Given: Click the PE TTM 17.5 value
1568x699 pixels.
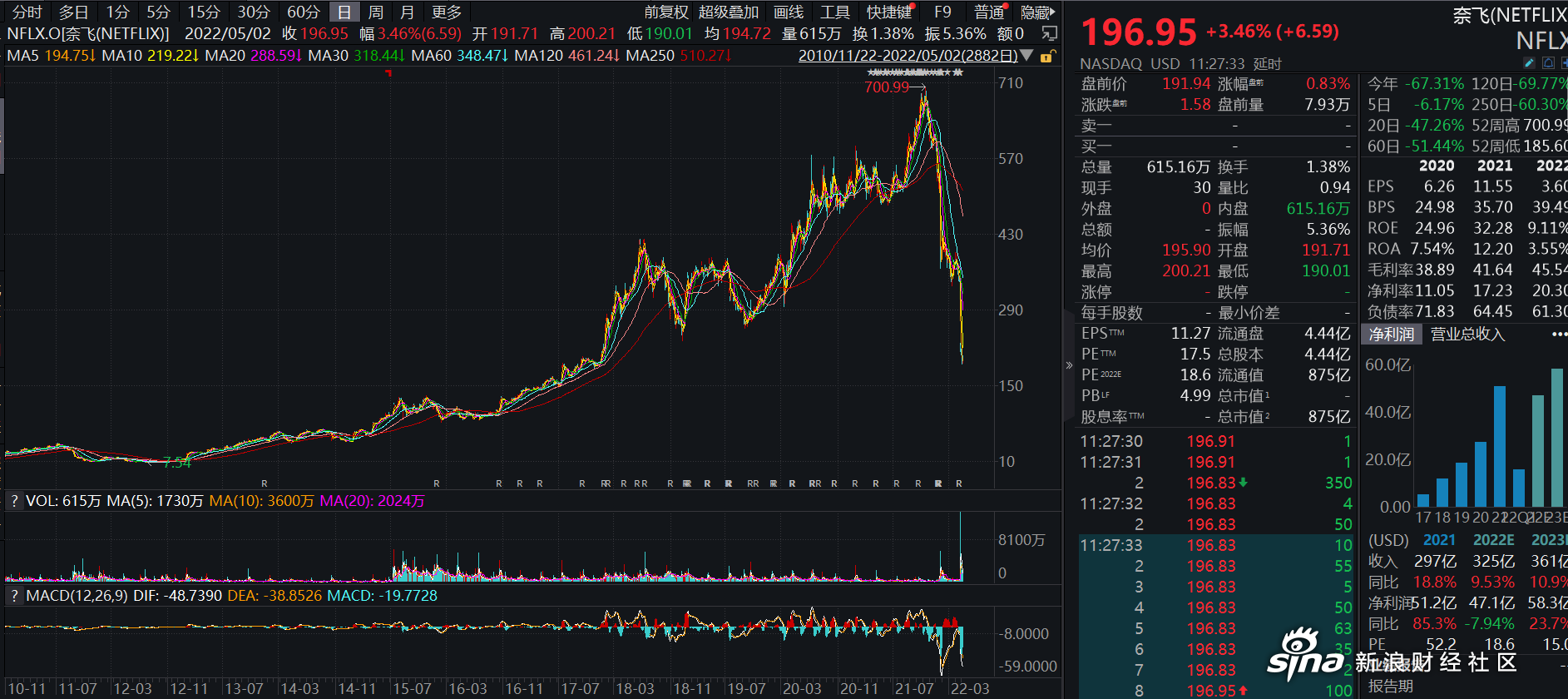Looking at the screenshot, I should click(1195, 354).
